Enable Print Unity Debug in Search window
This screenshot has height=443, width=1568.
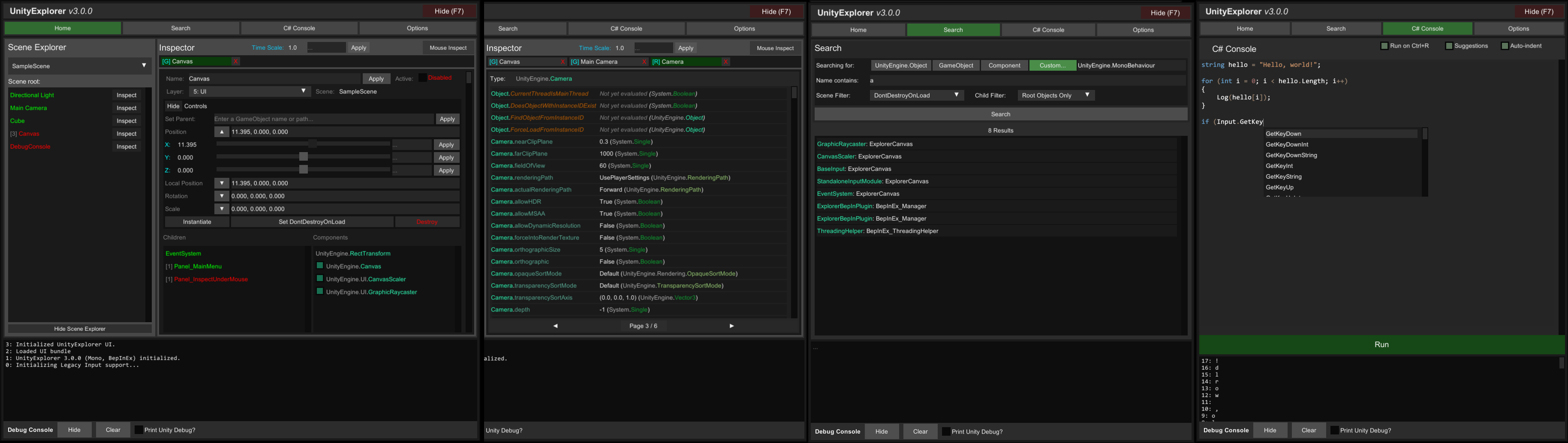pyautogui.click(x=946, y=431)
